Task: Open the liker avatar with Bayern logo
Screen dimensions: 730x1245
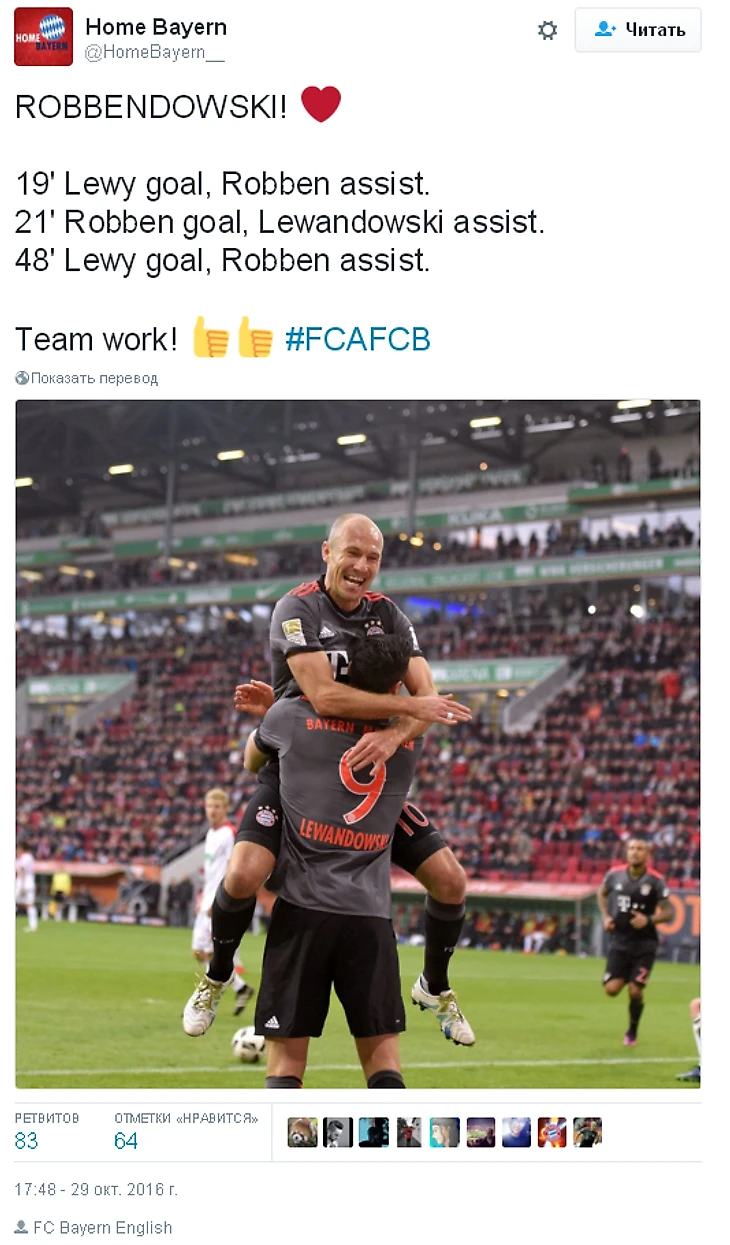Action: pyautogui.click(x=552, y=1132)
